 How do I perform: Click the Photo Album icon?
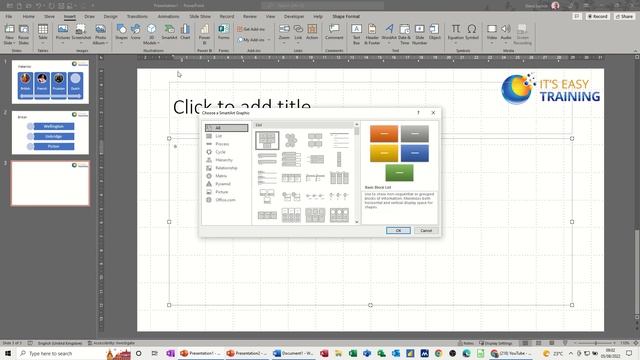[100, 29]
